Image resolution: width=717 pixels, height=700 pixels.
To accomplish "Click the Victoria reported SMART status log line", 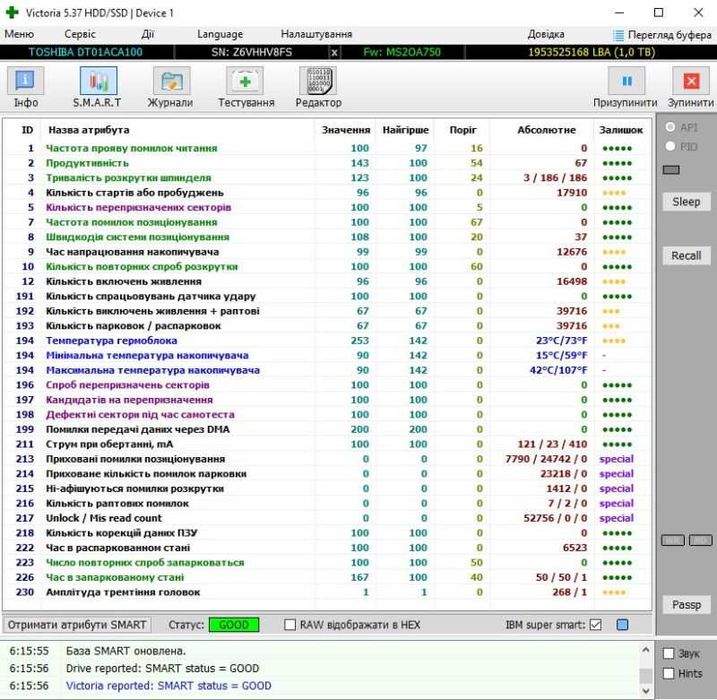I will point(169,685).
